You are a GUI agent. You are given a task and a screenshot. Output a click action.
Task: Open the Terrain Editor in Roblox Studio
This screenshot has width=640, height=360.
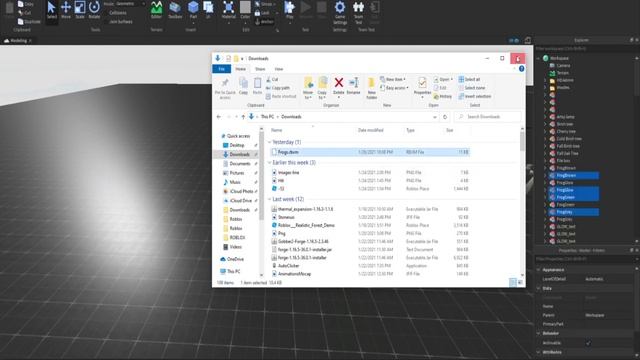(x=156, y=10)
